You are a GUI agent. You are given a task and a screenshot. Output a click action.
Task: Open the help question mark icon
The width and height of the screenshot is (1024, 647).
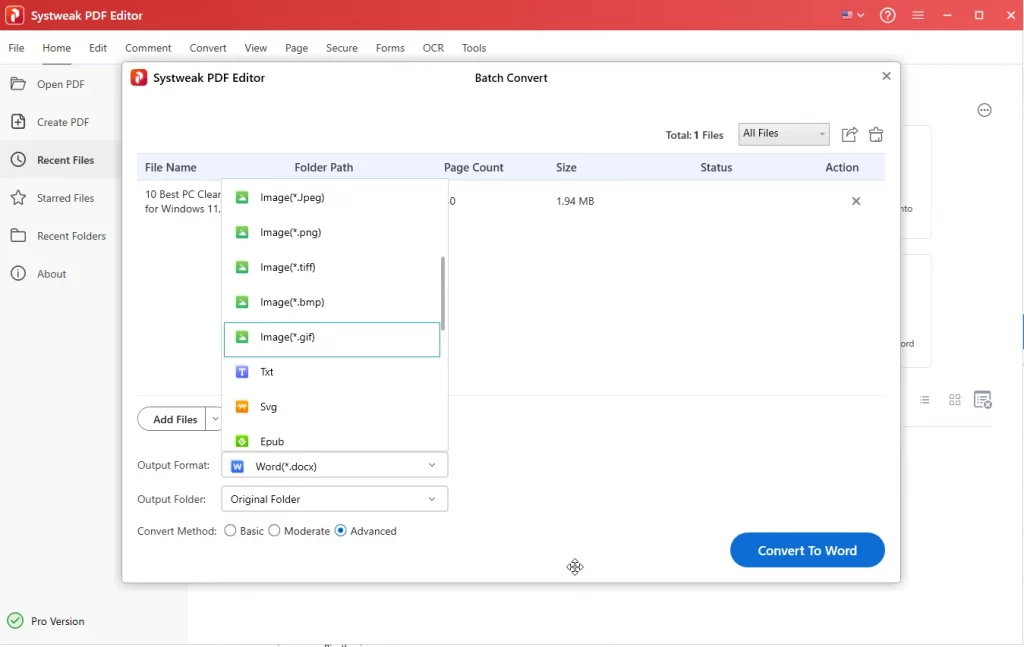888,15
